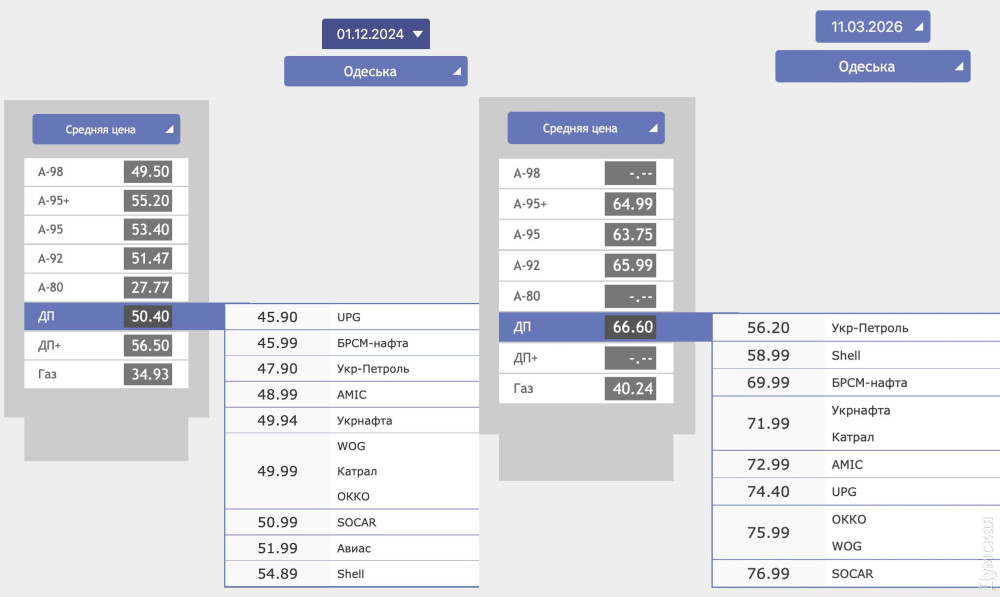The width and height of the screenshot is (1000, 597).
Task: Choose the A-95 row showing 63.75
Action: pyautogui.click(x=586, y=235)
